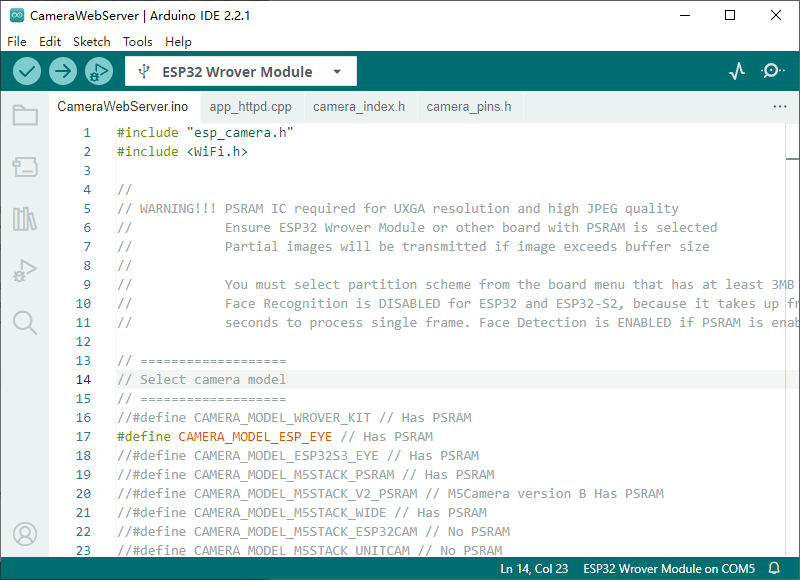Open the Sketchbook folder panel

(25, 116)
